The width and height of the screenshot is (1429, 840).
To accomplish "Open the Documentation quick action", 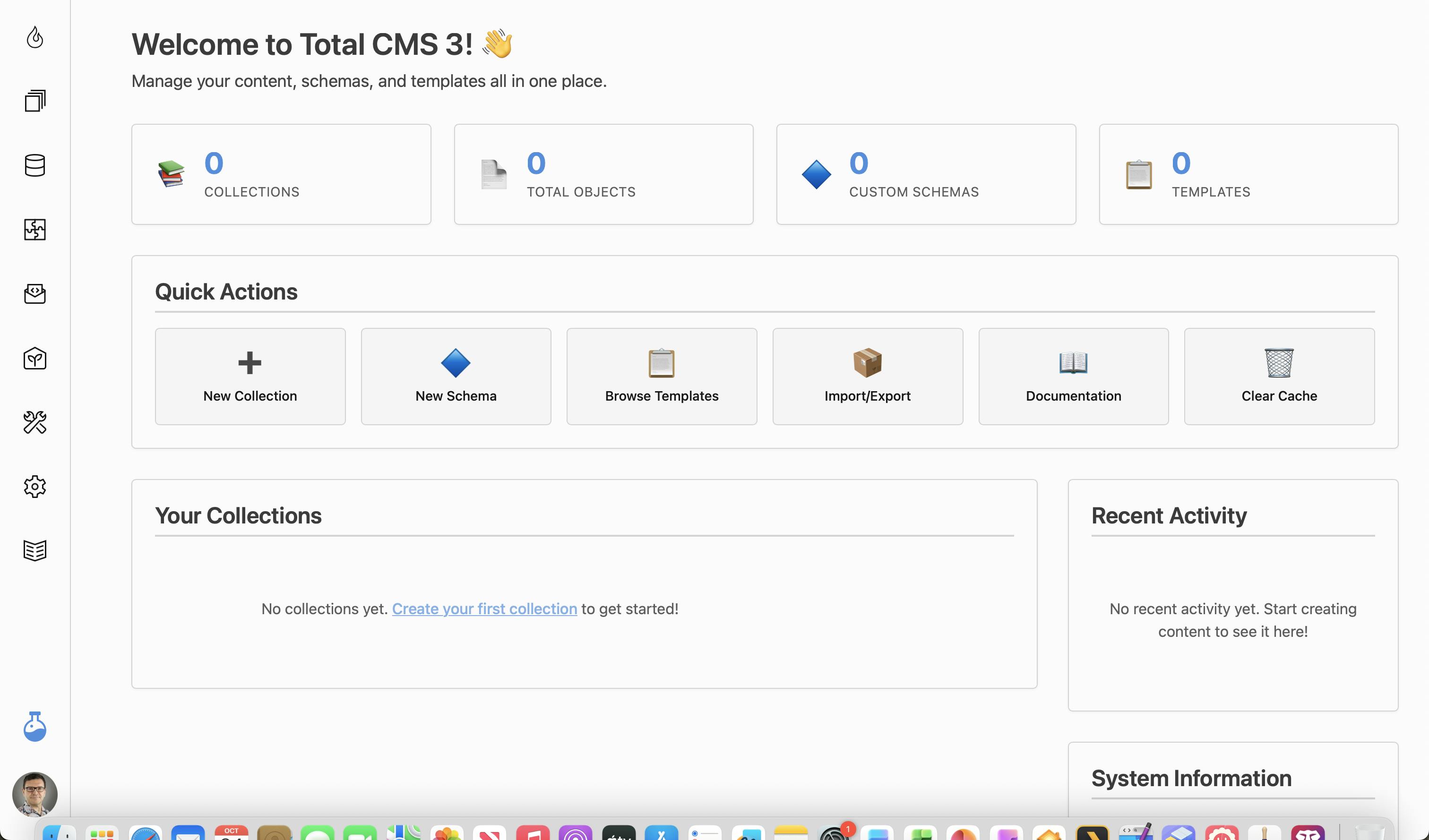I will 1073,377.
